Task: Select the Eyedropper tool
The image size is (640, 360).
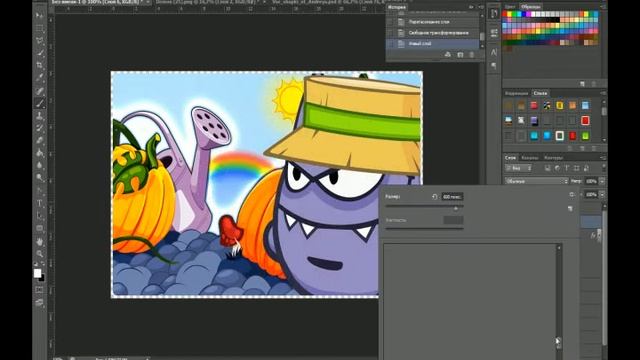Action: 40,78
